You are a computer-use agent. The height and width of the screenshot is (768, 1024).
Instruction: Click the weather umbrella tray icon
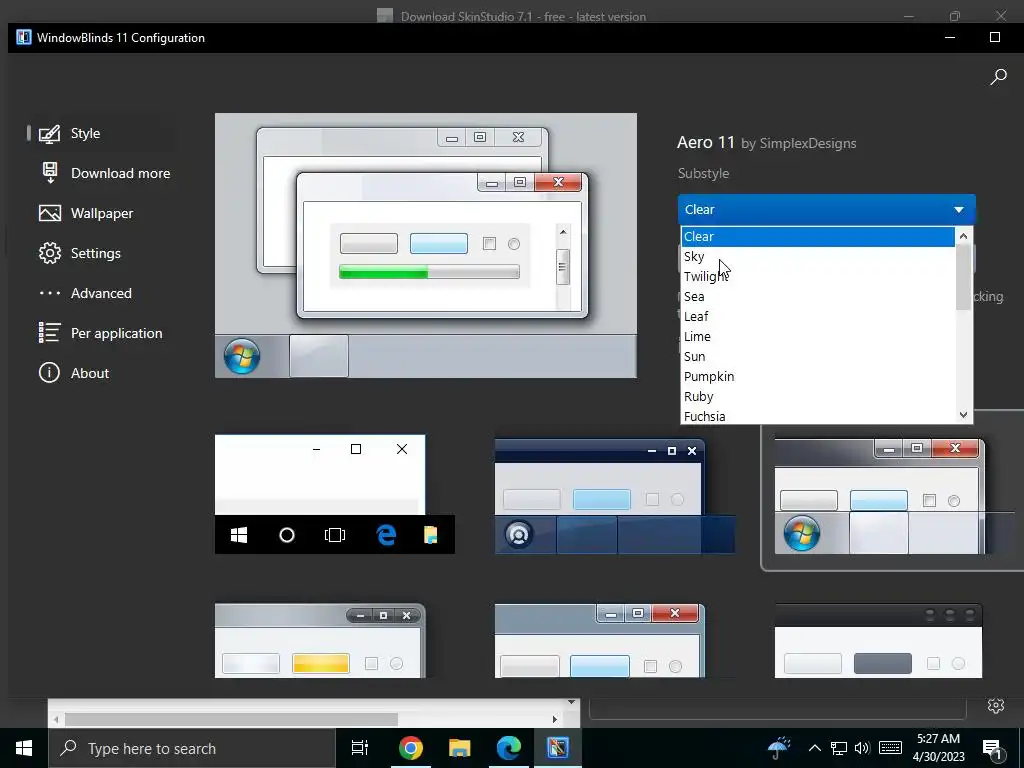click(778, 748)
